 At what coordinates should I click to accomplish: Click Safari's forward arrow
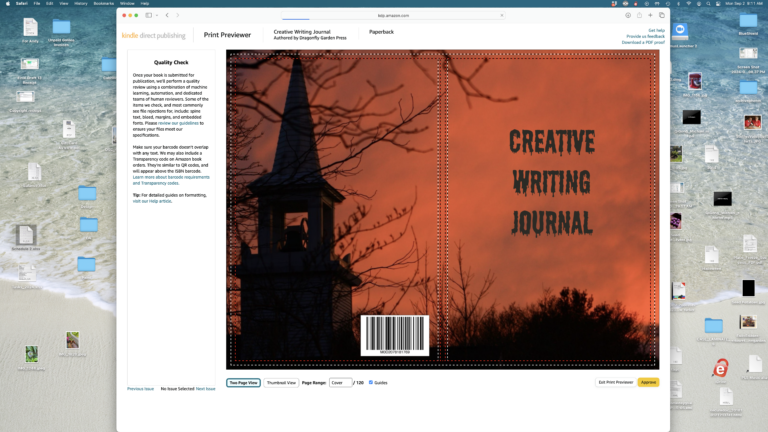[x=178, y=15]
